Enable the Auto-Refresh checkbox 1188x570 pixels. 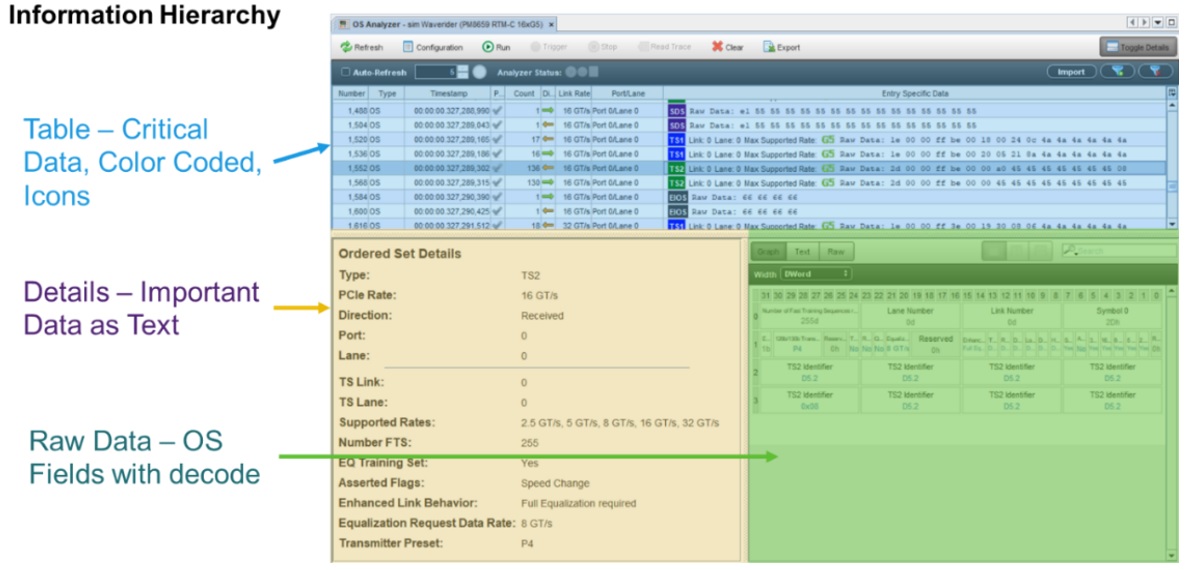[x=346, y=72]
